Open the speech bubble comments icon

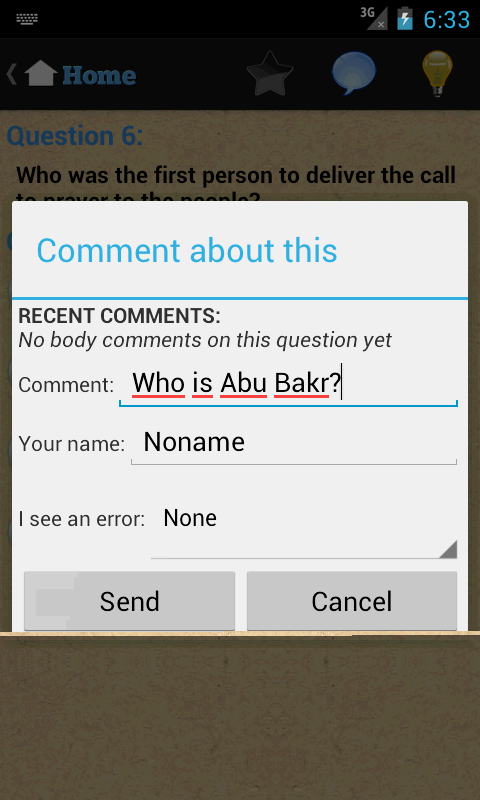point(353,72)
